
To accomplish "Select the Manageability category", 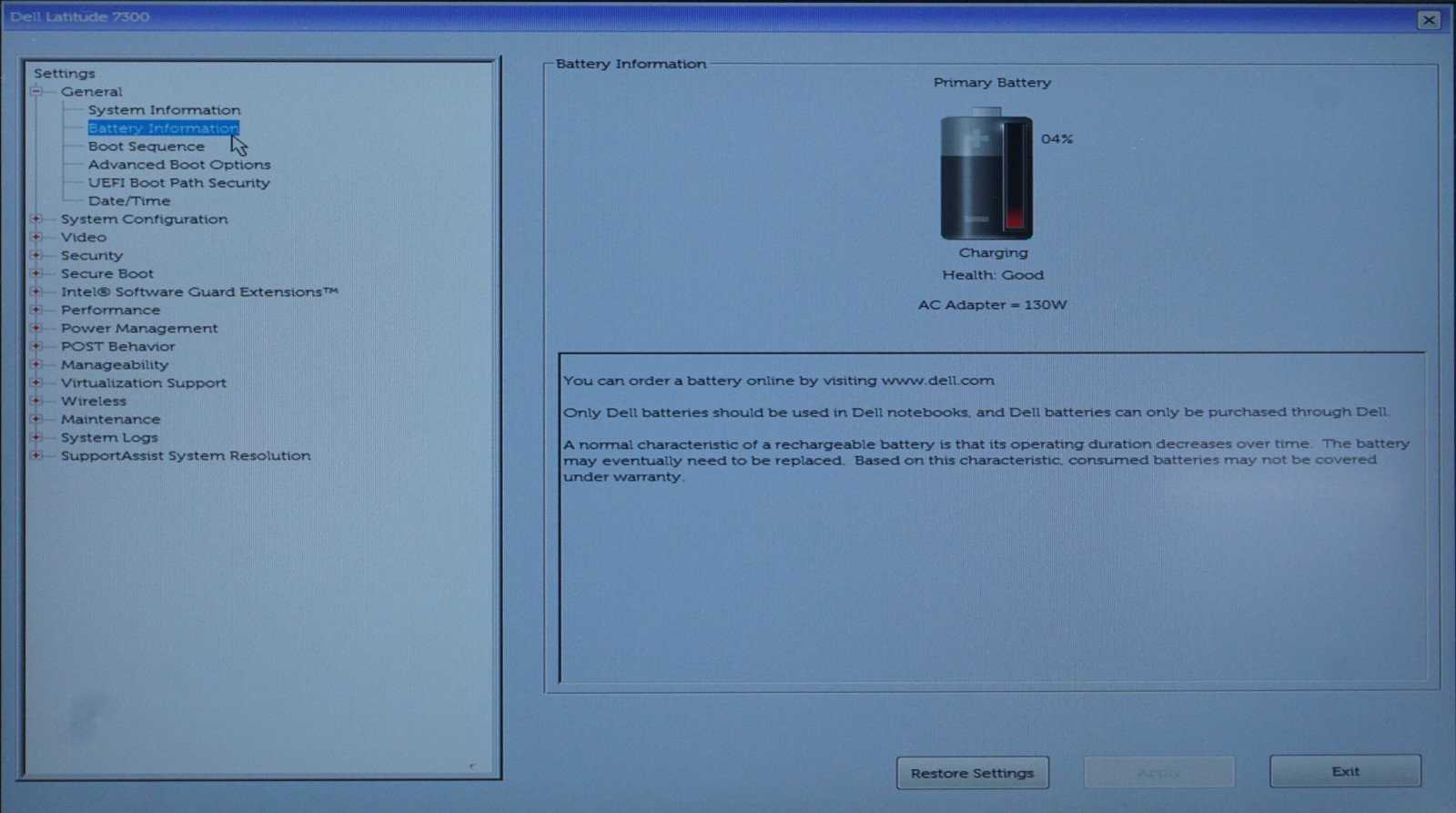I will pos(115,365).
